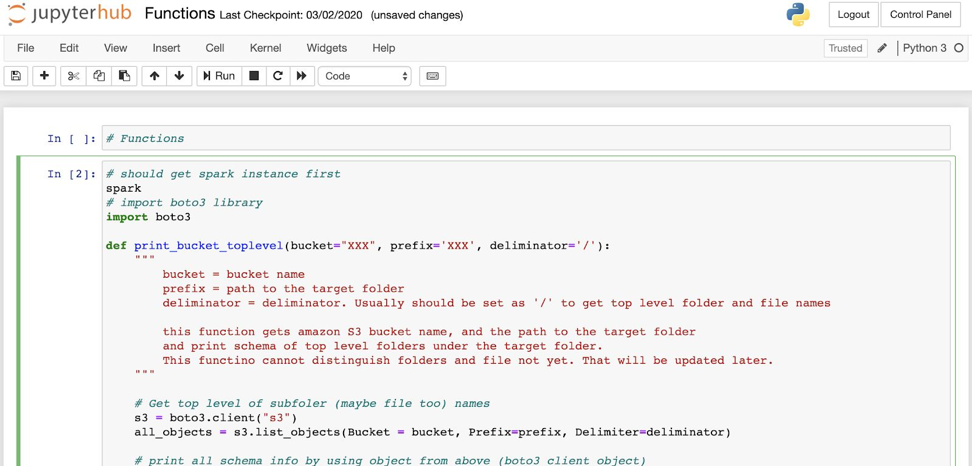972x466 pixels.
Task: Open the Help menu
Action: (x=384, y=48)
